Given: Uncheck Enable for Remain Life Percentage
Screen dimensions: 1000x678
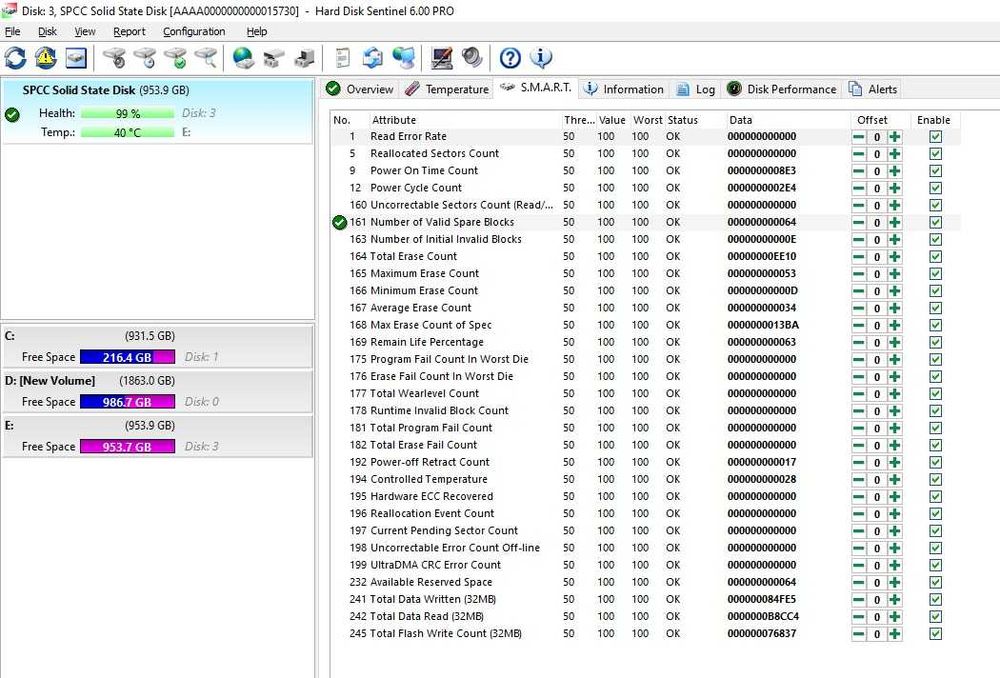Looking at the screenshot, I should [935, 343].
